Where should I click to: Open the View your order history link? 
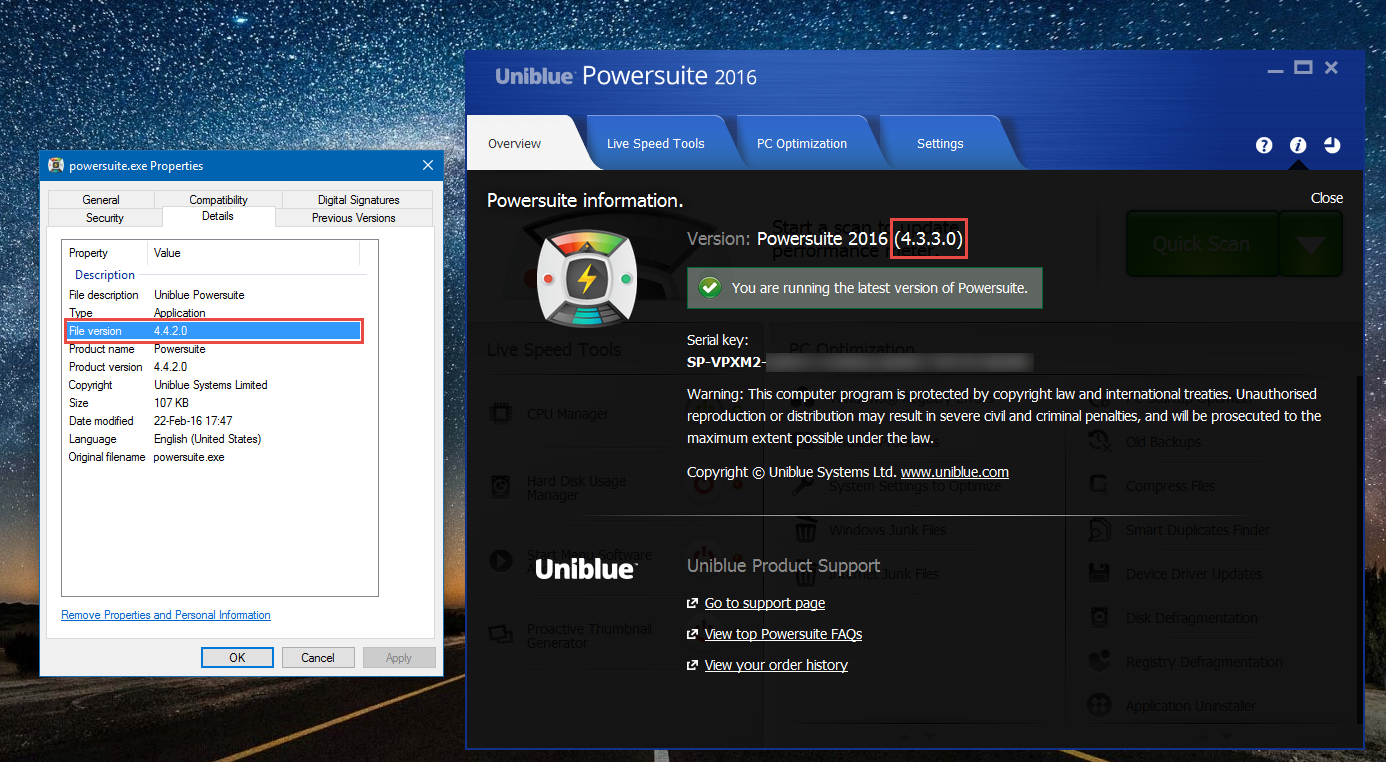click(776, 665)
